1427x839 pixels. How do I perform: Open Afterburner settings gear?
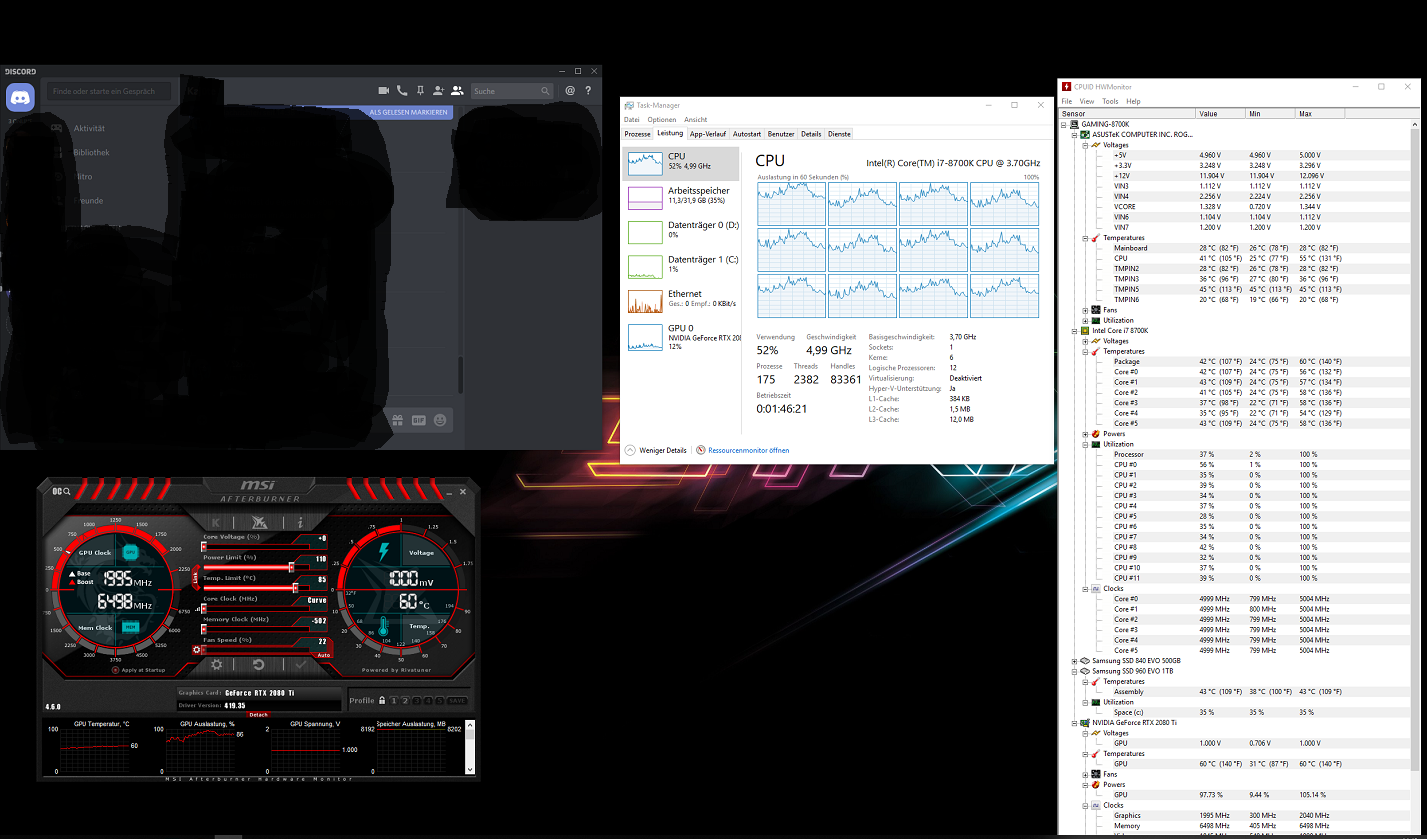click(217, 665)
